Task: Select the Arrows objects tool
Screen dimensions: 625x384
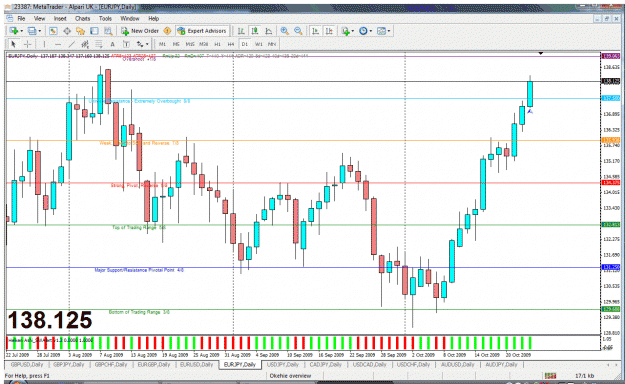Action: [140, 44]
